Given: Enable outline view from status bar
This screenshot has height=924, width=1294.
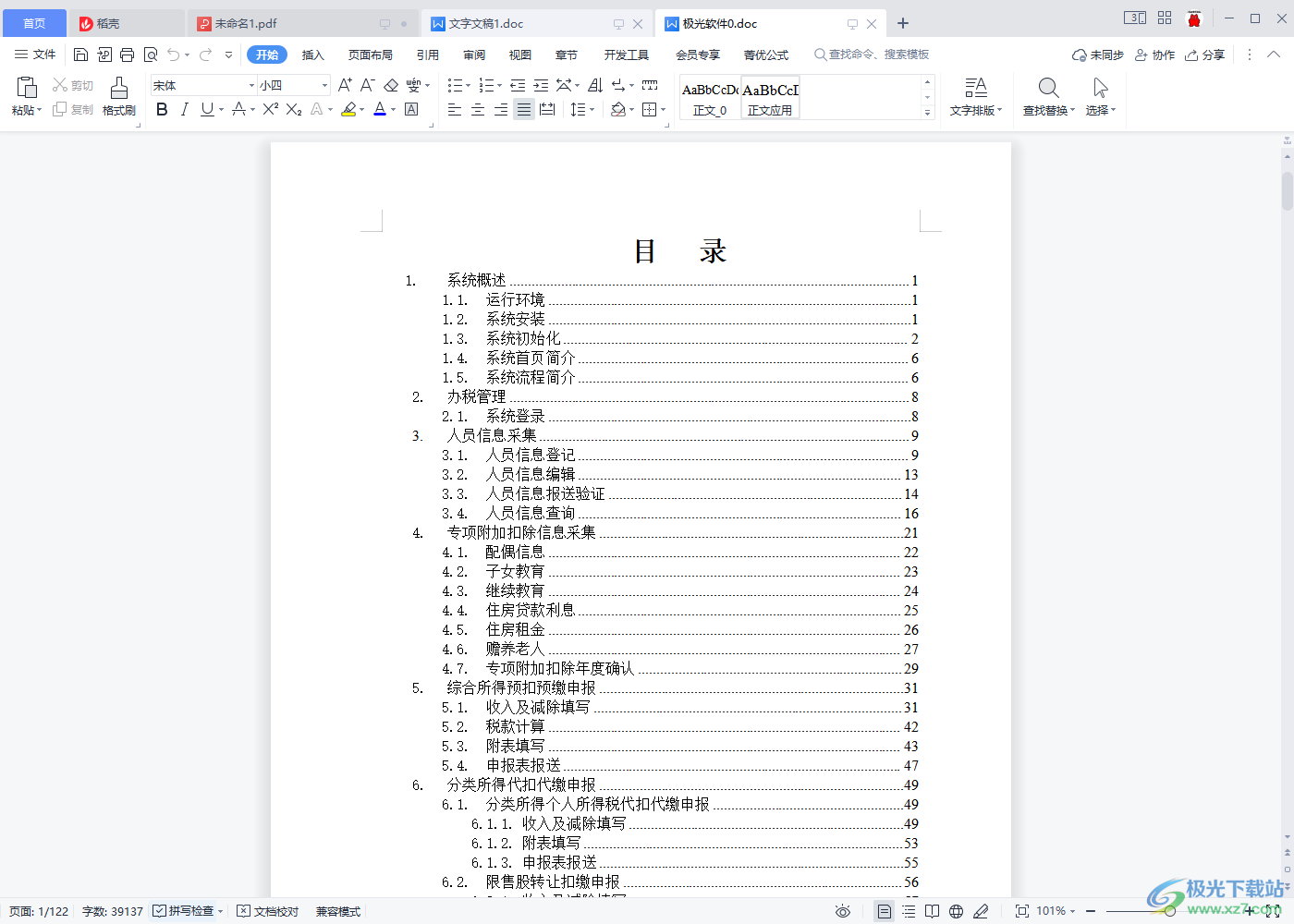Looking at the screenshot, I should coord(907,910).
